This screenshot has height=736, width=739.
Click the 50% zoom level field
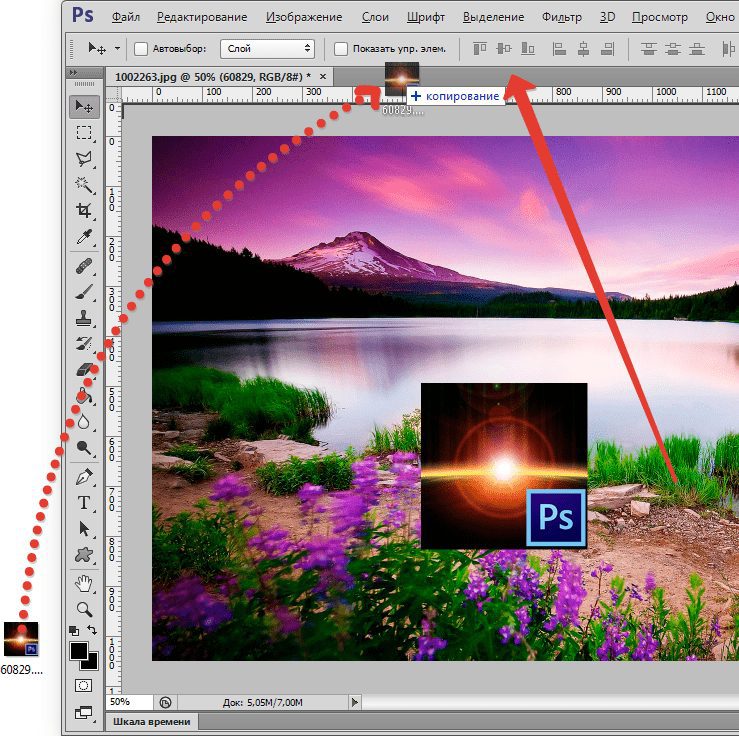click(129, 702)
